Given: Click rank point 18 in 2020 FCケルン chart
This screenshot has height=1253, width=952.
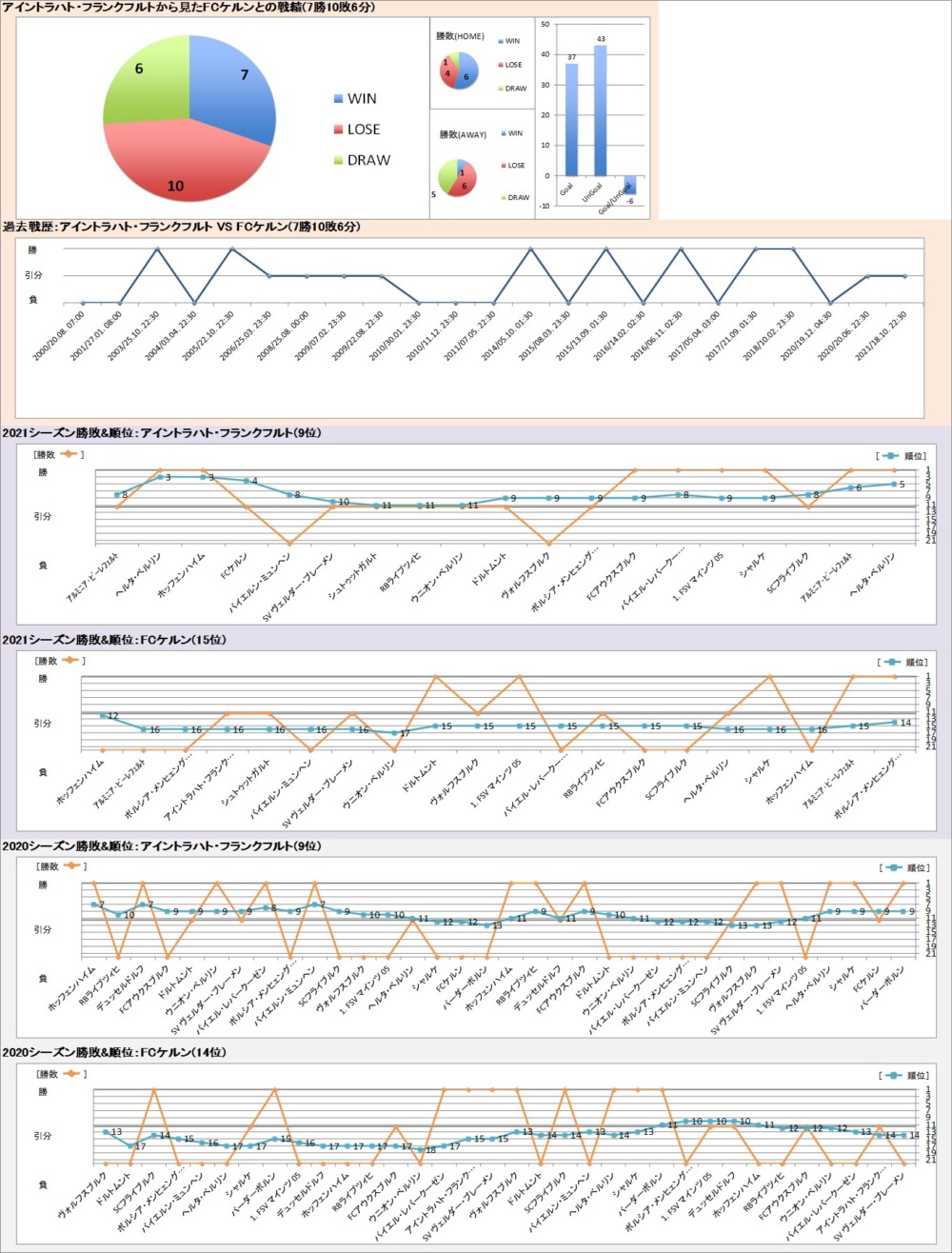Looking at the screenshot, I should click(421, 1149).
